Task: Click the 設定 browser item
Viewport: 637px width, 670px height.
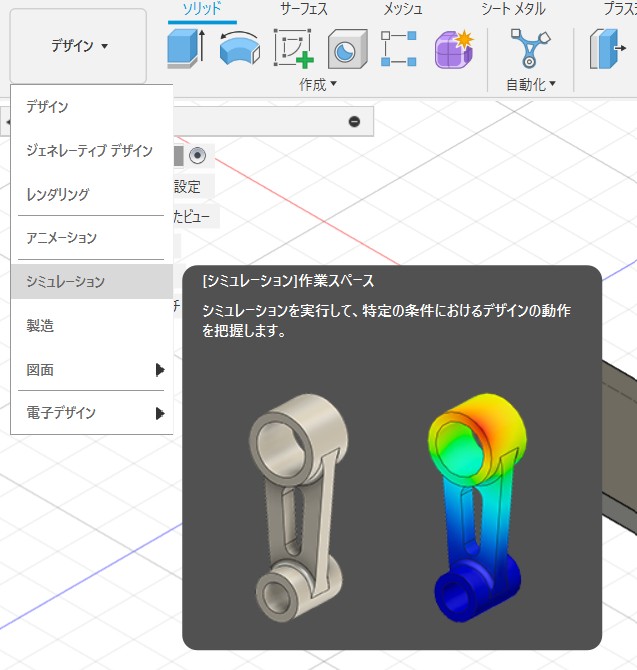Action: click(187, 187)
